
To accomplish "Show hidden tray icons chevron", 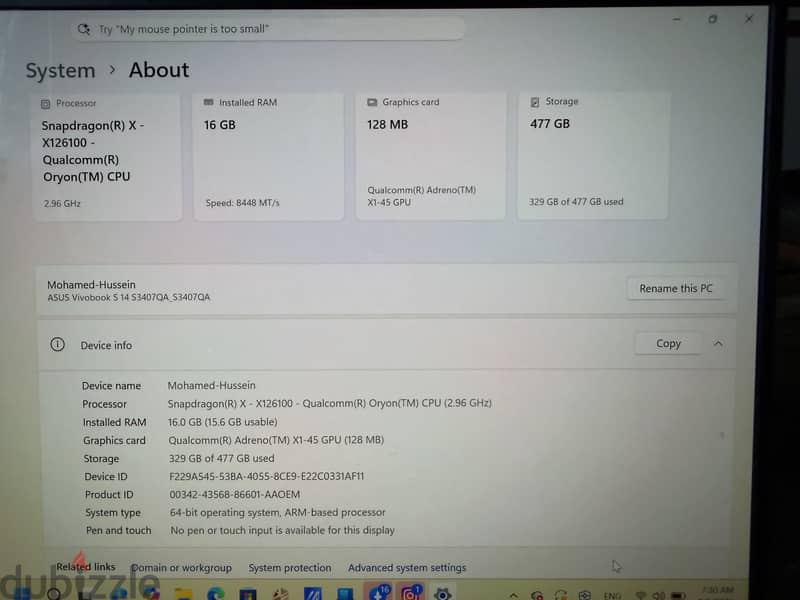I will point(514,595).
